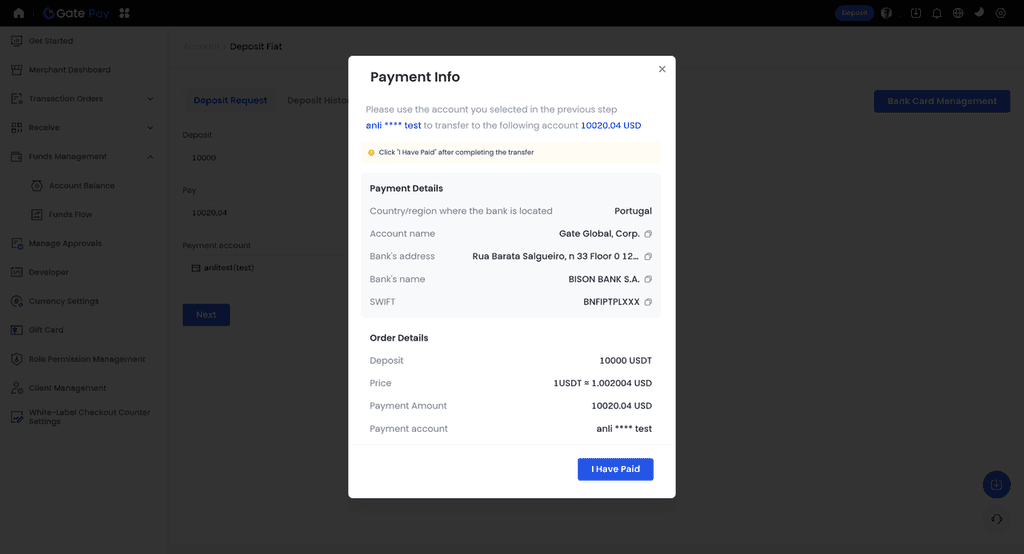
Task: Copy the Account name Gate Global, Corp.
Action: tap(648, 234)
